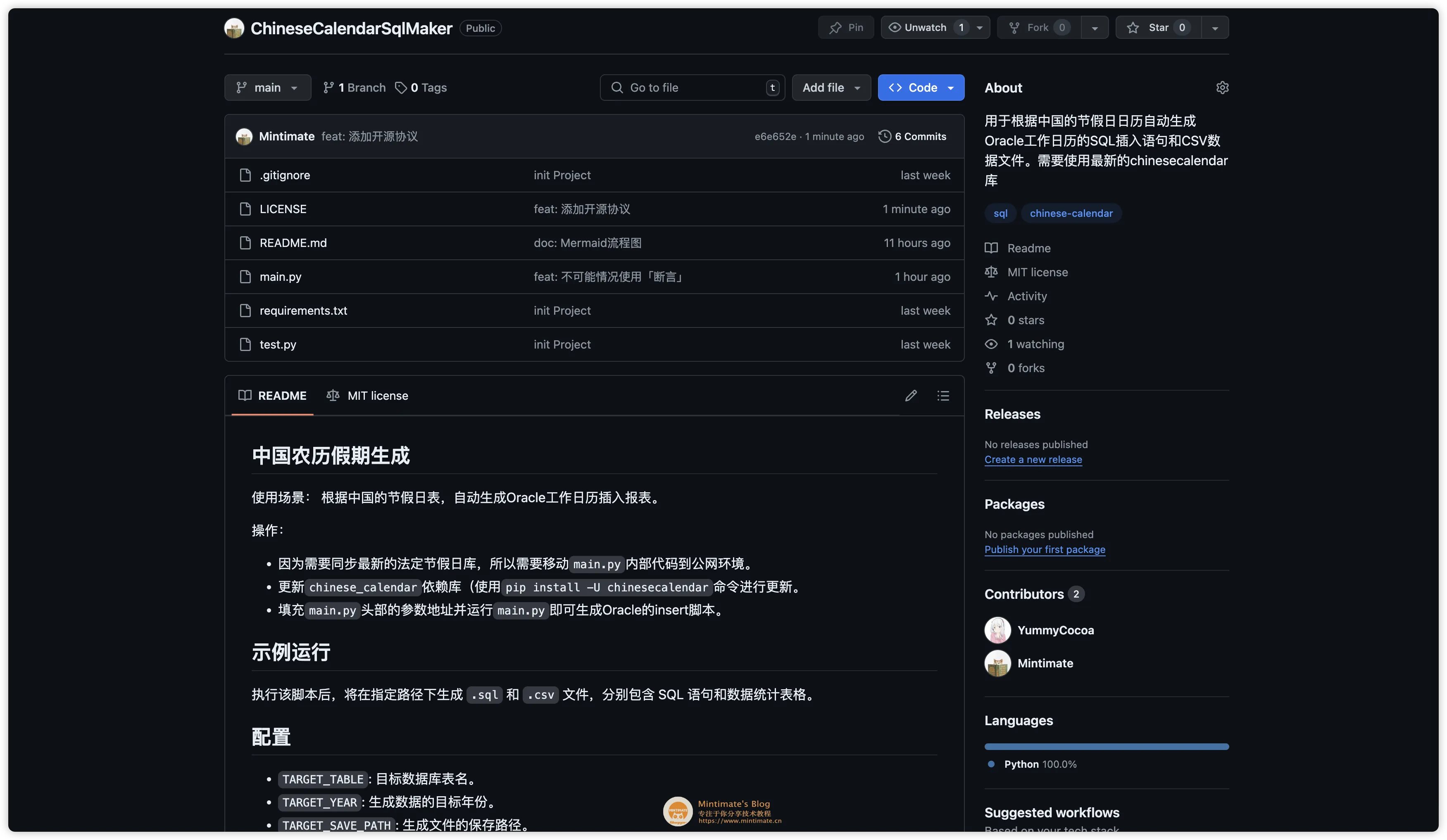Viewport: 1447px width, 840px height.
Task: Open the About settings gear
Action: pyautogui.click(x=1222, y=88)
